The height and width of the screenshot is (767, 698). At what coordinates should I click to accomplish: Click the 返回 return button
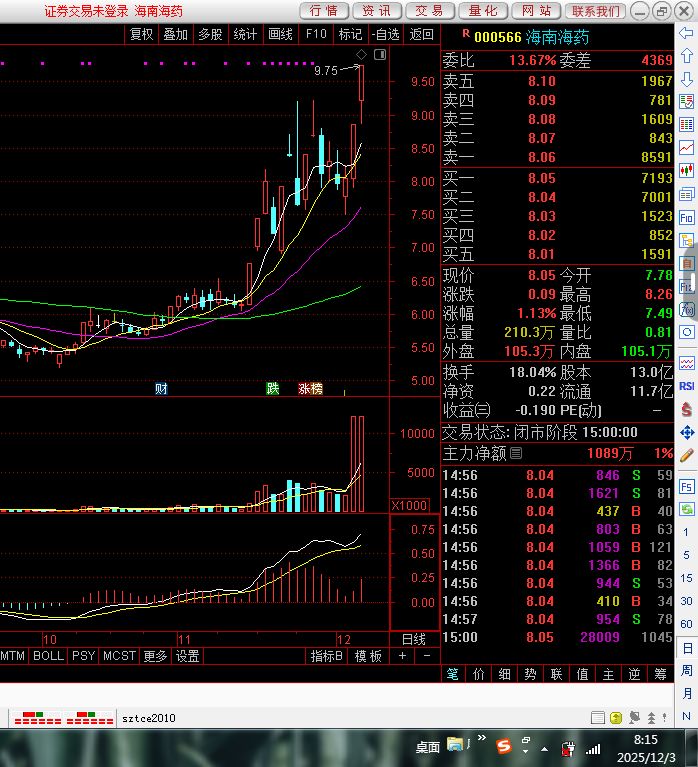(x=422, y=34)
